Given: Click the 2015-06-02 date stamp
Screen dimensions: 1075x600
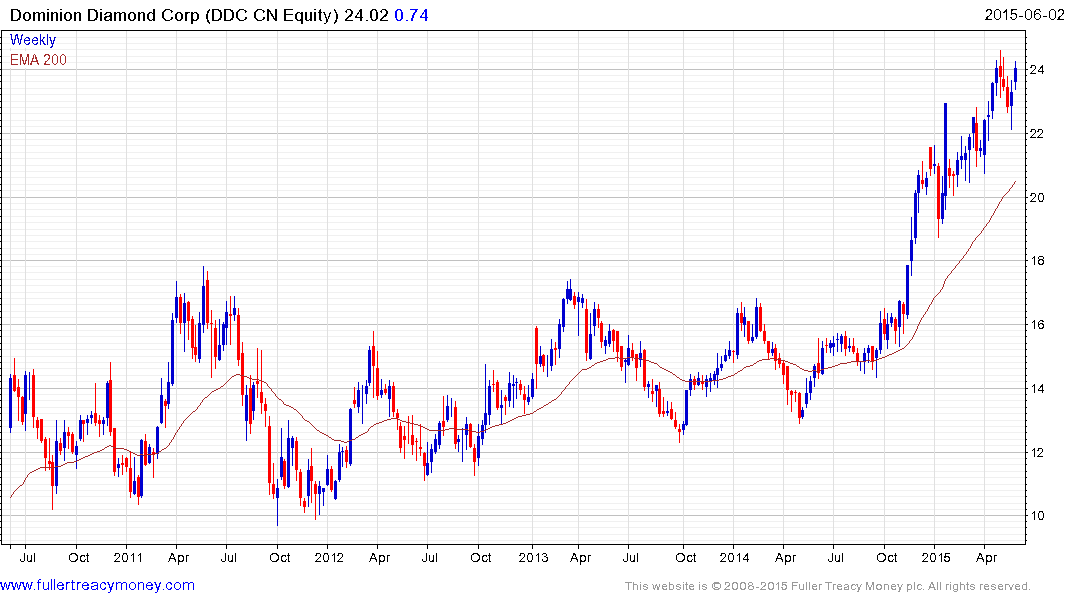Looking at the screenshot, I should tap(1024, 15).
